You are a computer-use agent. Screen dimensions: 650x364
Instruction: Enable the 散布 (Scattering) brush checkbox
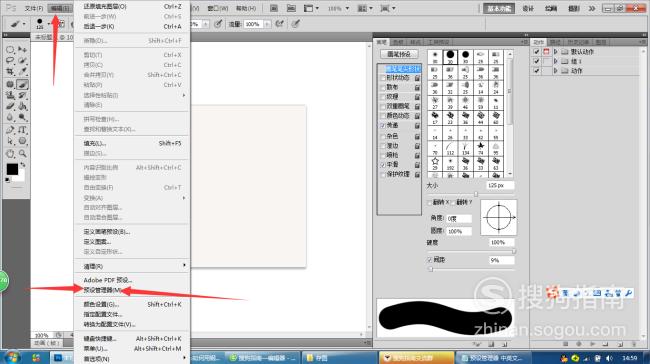383,87
